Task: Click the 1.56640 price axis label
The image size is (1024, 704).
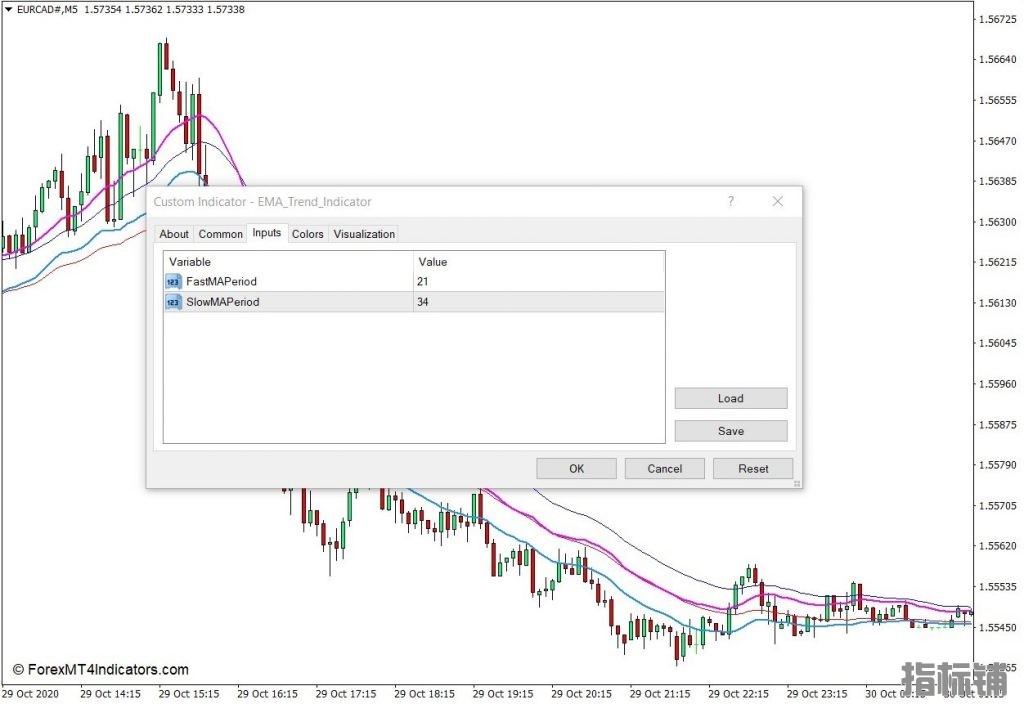Action: (x=997, y=59)
